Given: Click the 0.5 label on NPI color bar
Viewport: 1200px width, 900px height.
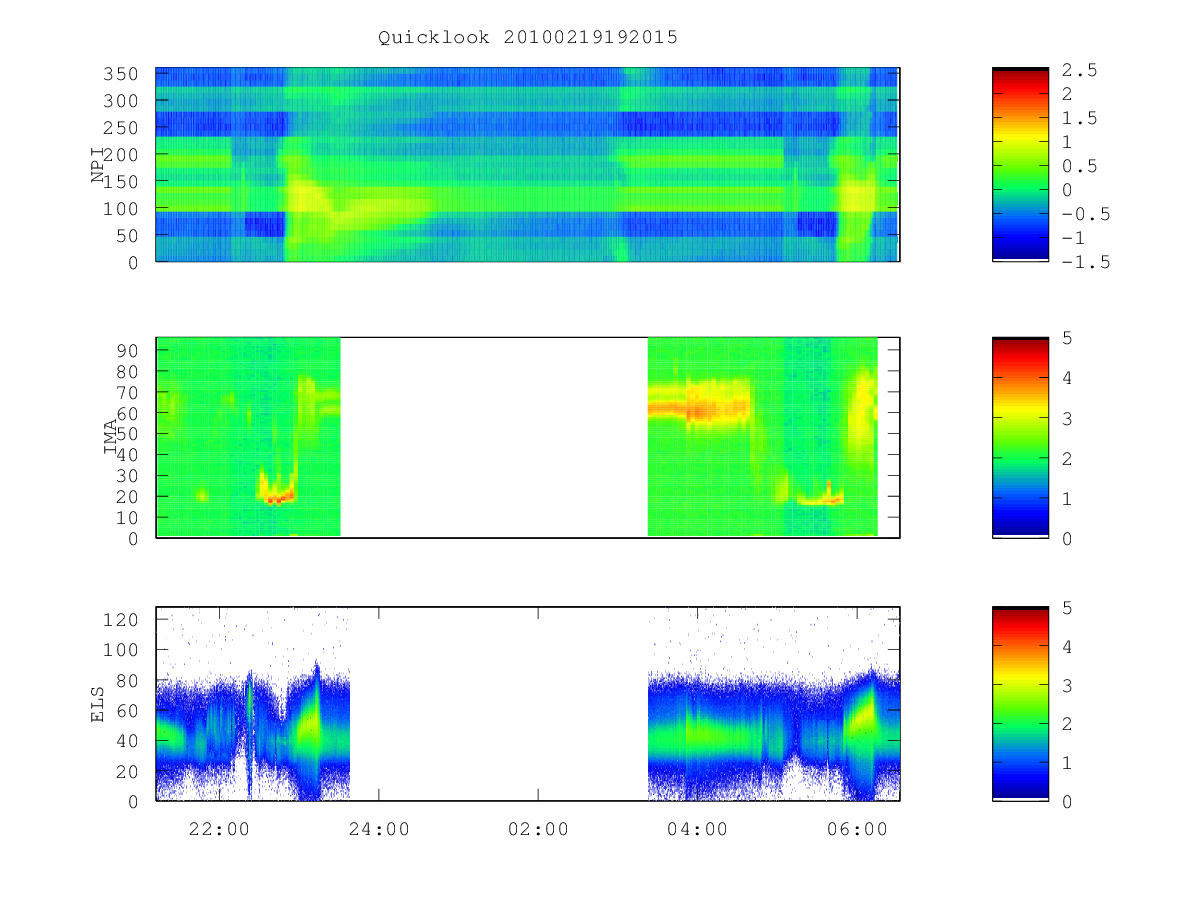Looking at the screenshot, I should point(1080,166).
